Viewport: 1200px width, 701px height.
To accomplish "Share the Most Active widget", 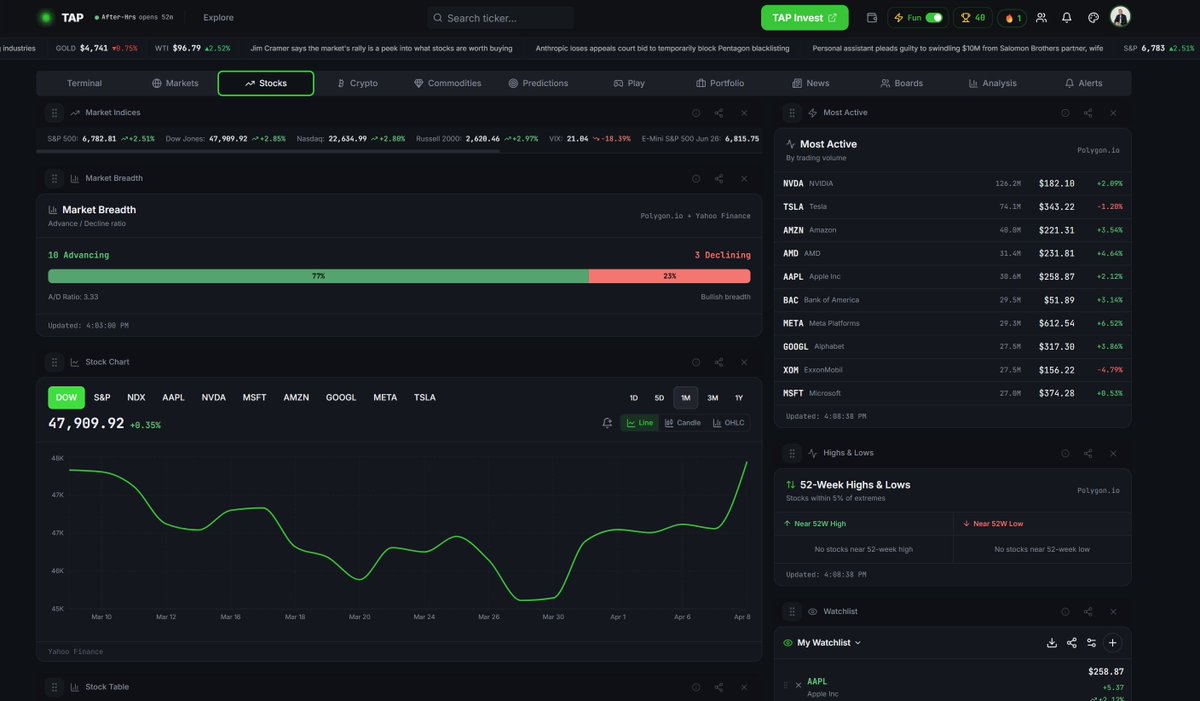I will 1088,113.
